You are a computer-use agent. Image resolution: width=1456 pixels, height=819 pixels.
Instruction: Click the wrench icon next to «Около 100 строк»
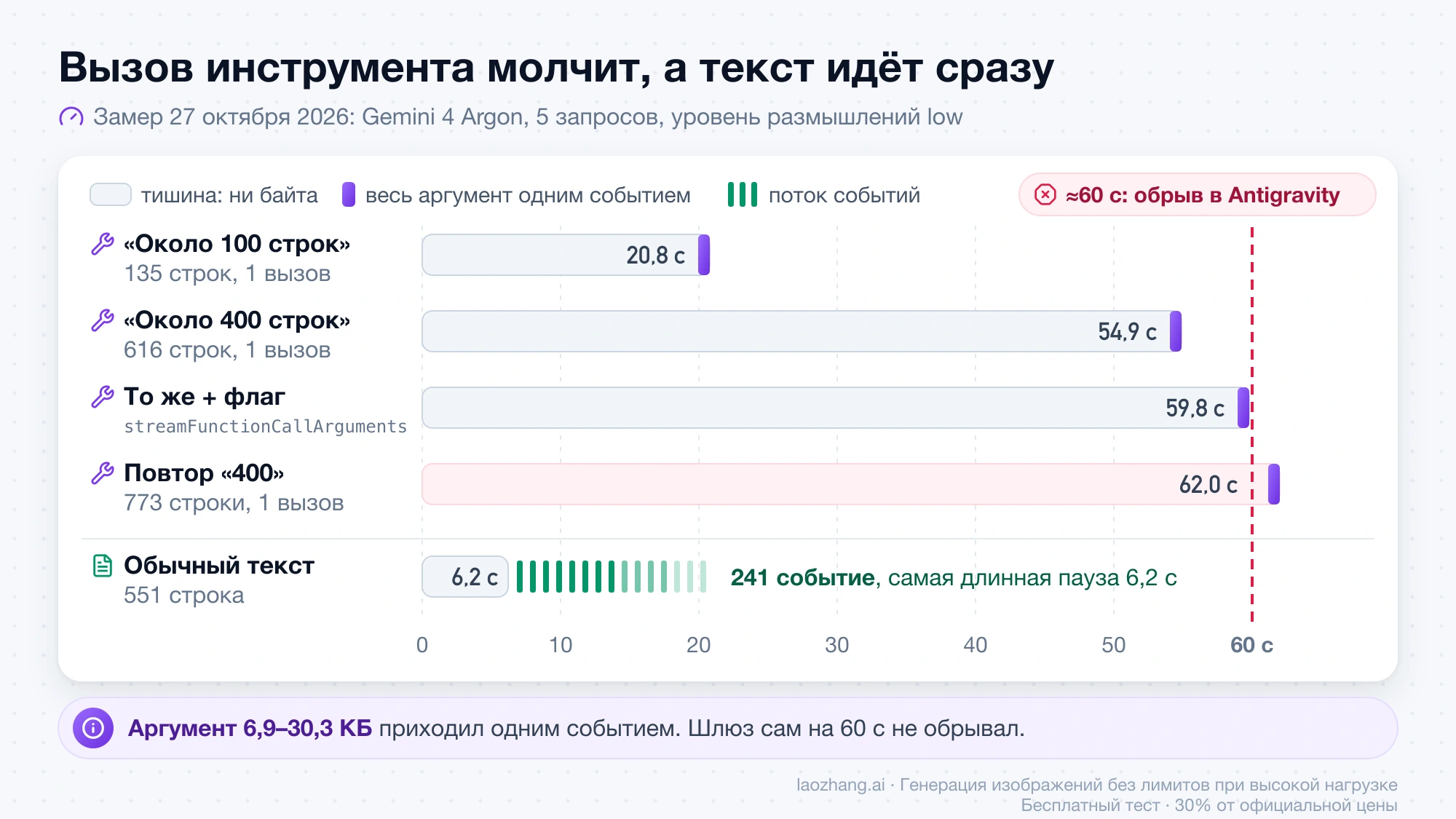103,244
